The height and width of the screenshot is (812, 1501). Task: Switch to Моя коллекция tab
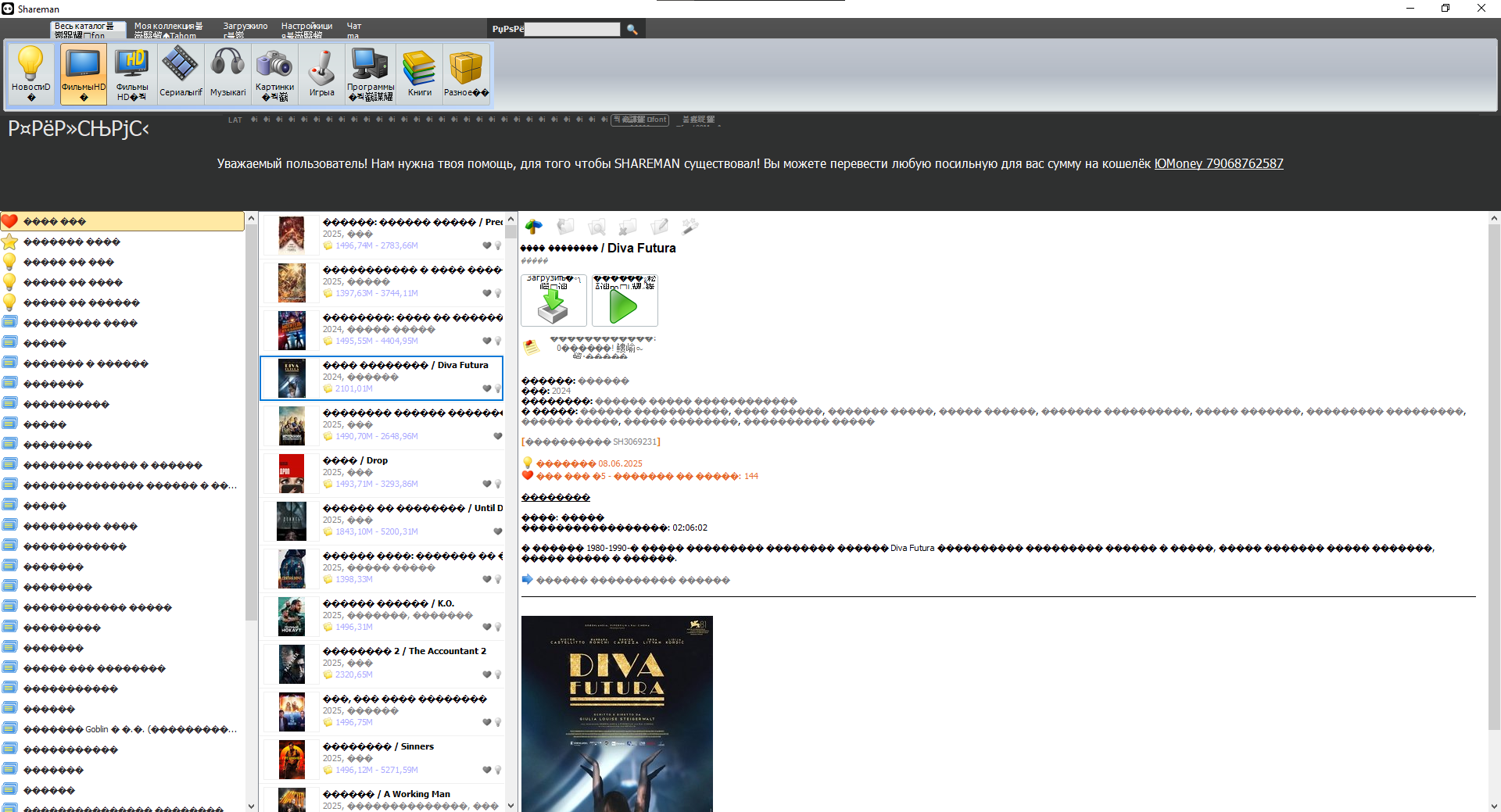click(x=168, y=30)
